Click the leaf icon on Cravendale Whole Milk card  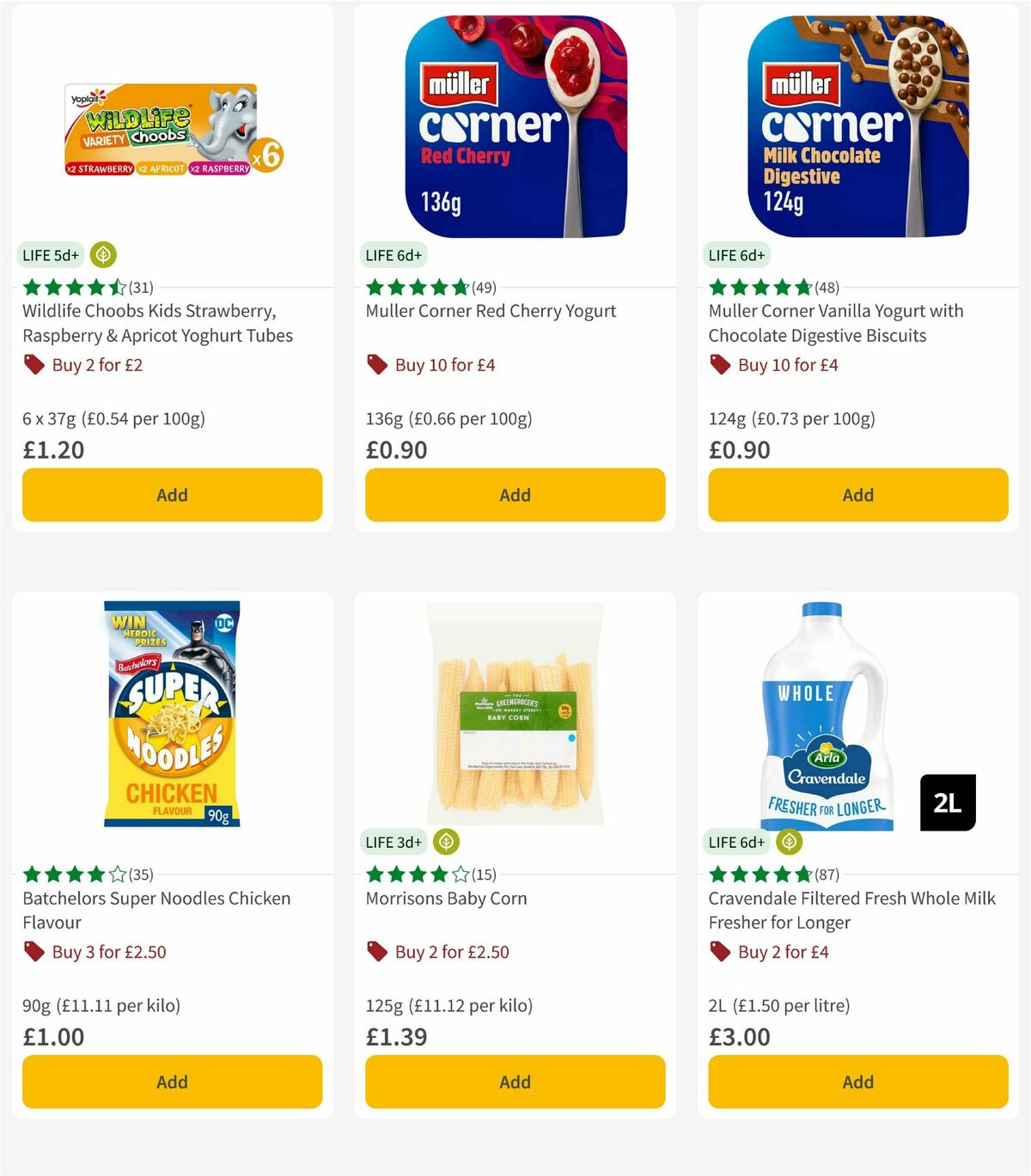coord(790,843)
